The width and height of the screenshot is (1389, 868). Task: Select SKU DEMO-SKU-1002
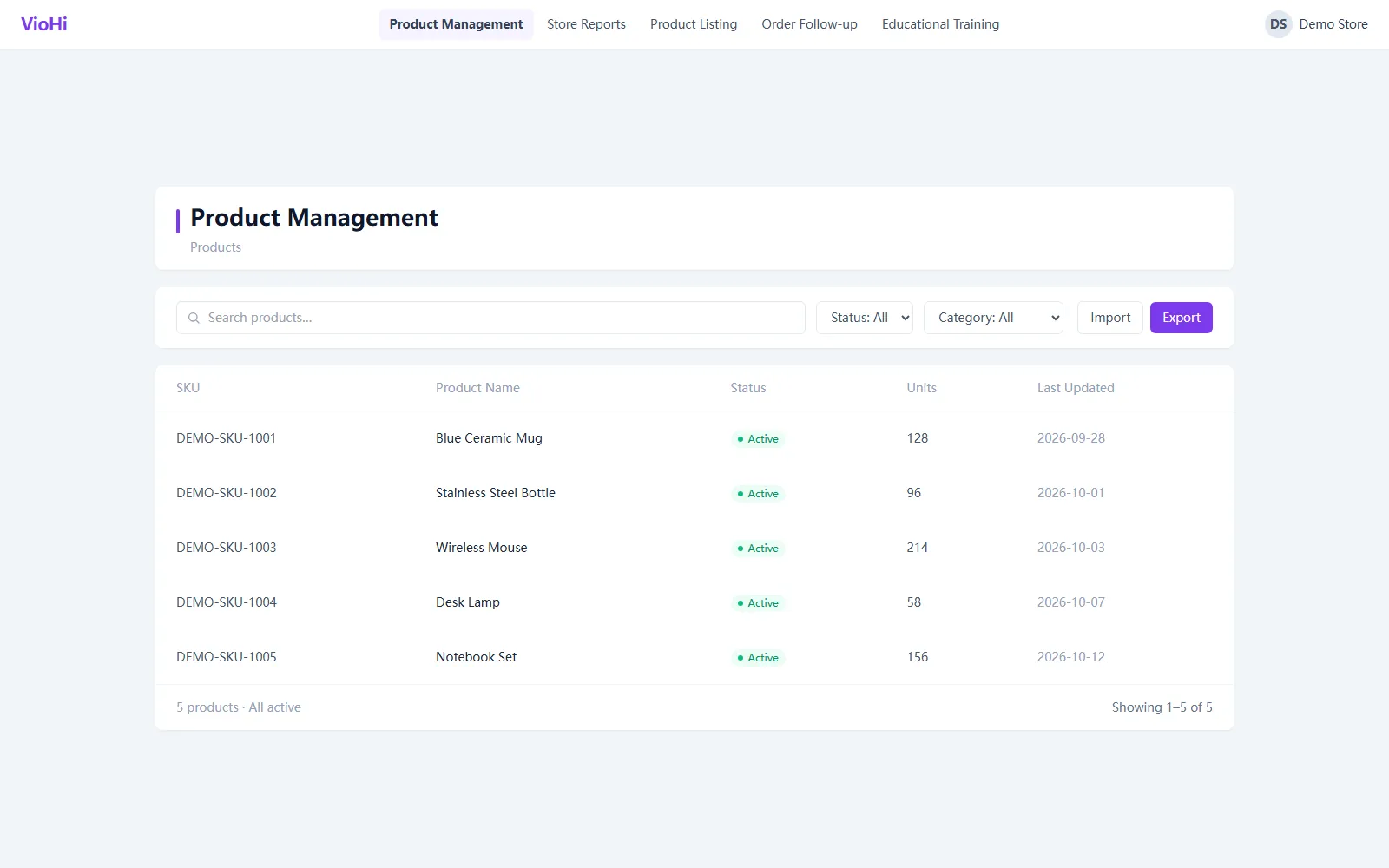(x=227, y=493)
